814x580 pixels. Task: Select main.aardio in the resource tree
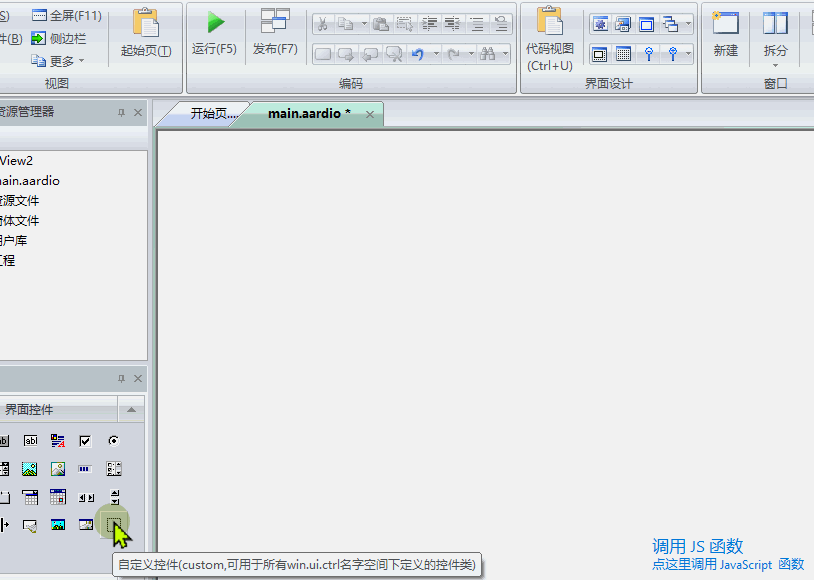(x=30, y=181)
